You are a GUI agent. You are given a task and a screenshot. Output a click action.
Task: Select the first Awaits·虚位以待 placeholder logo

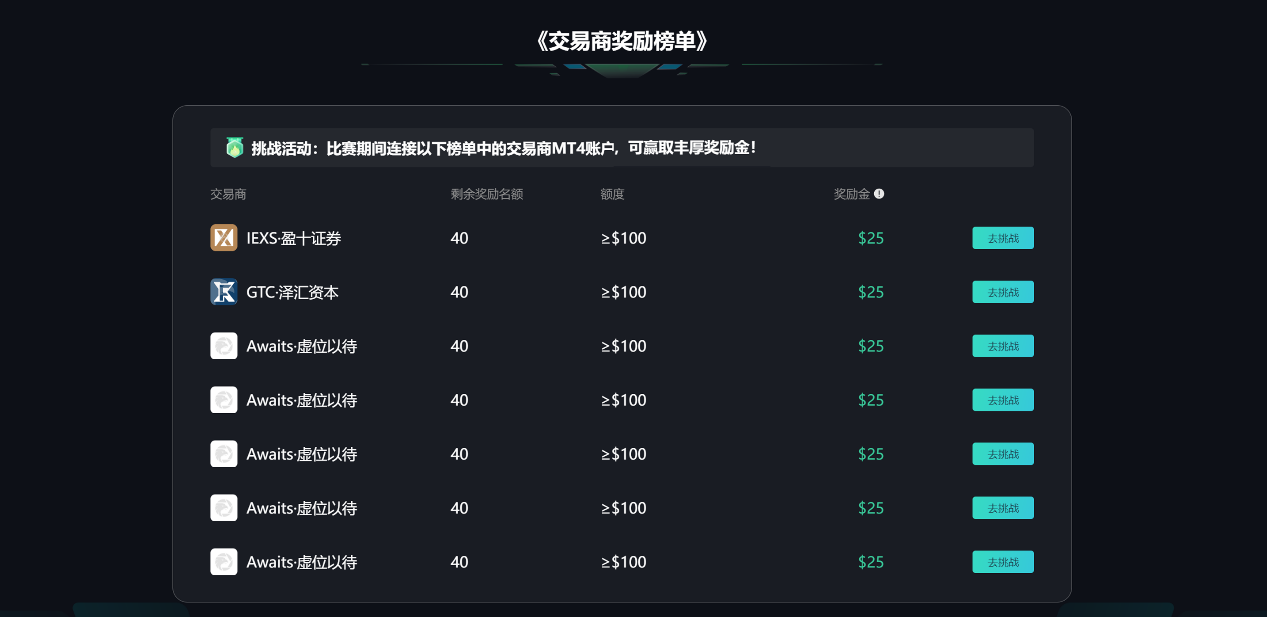[x=224, y=346]
